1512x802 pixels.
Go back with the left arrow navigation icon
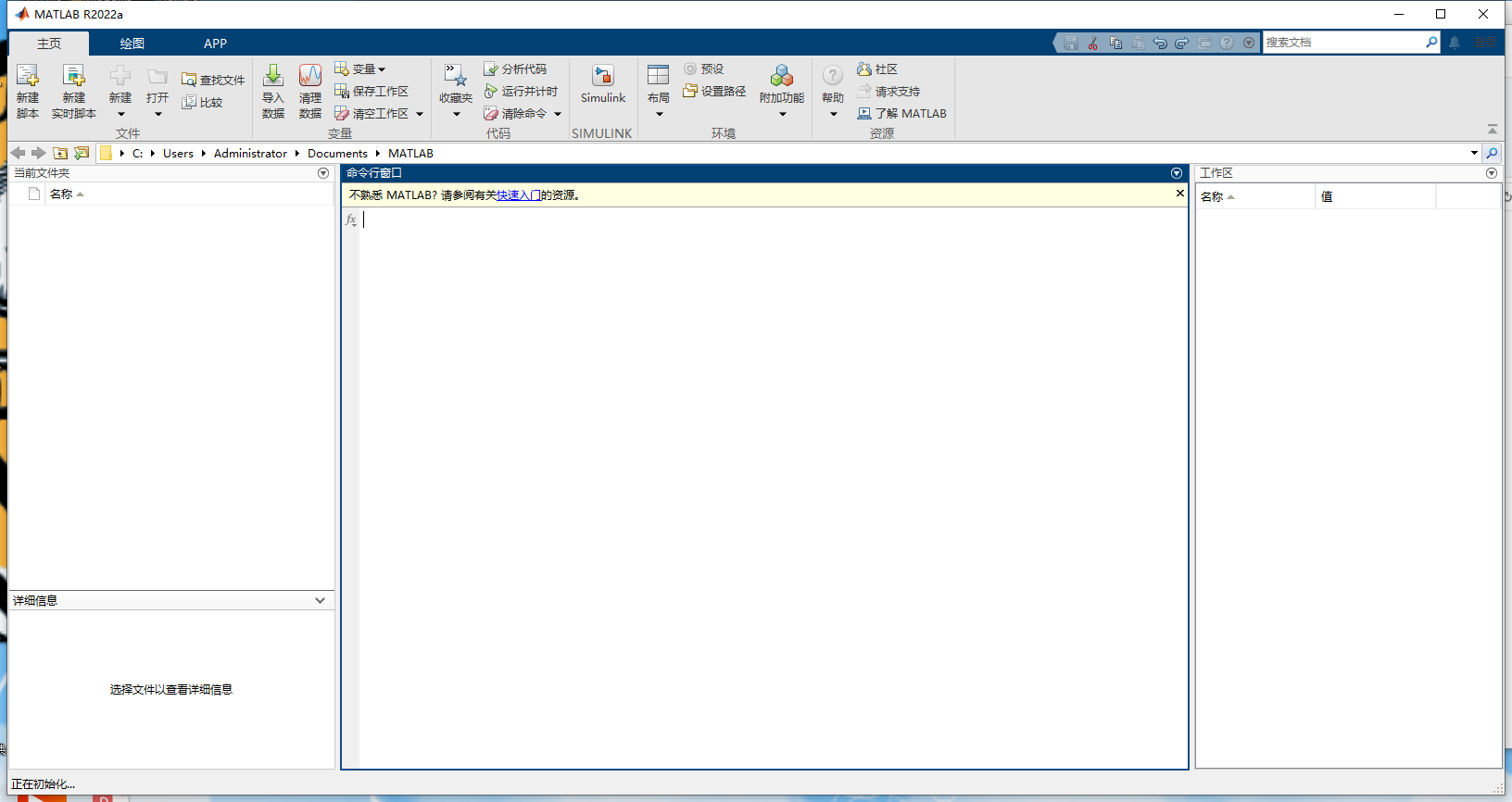pyautogui.click(x=18, y=153)
